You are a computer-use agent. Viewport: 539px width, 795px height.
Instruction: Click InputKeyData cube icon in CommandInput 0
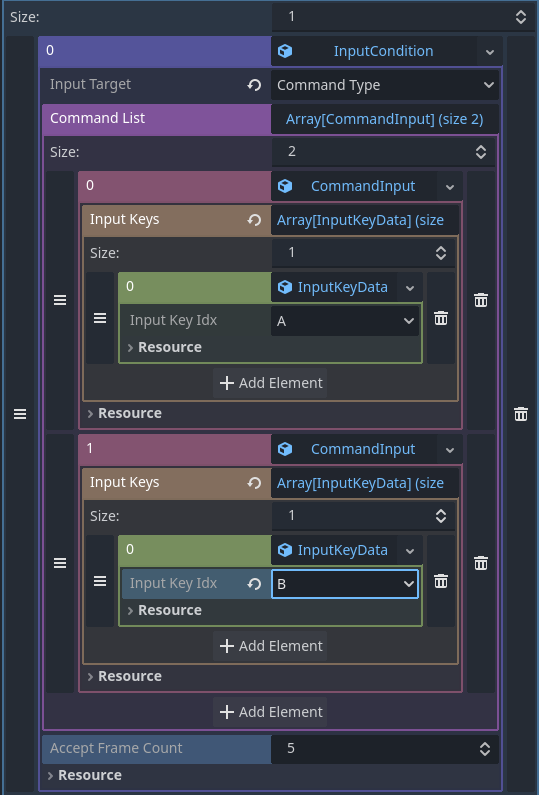coord(285,287)
